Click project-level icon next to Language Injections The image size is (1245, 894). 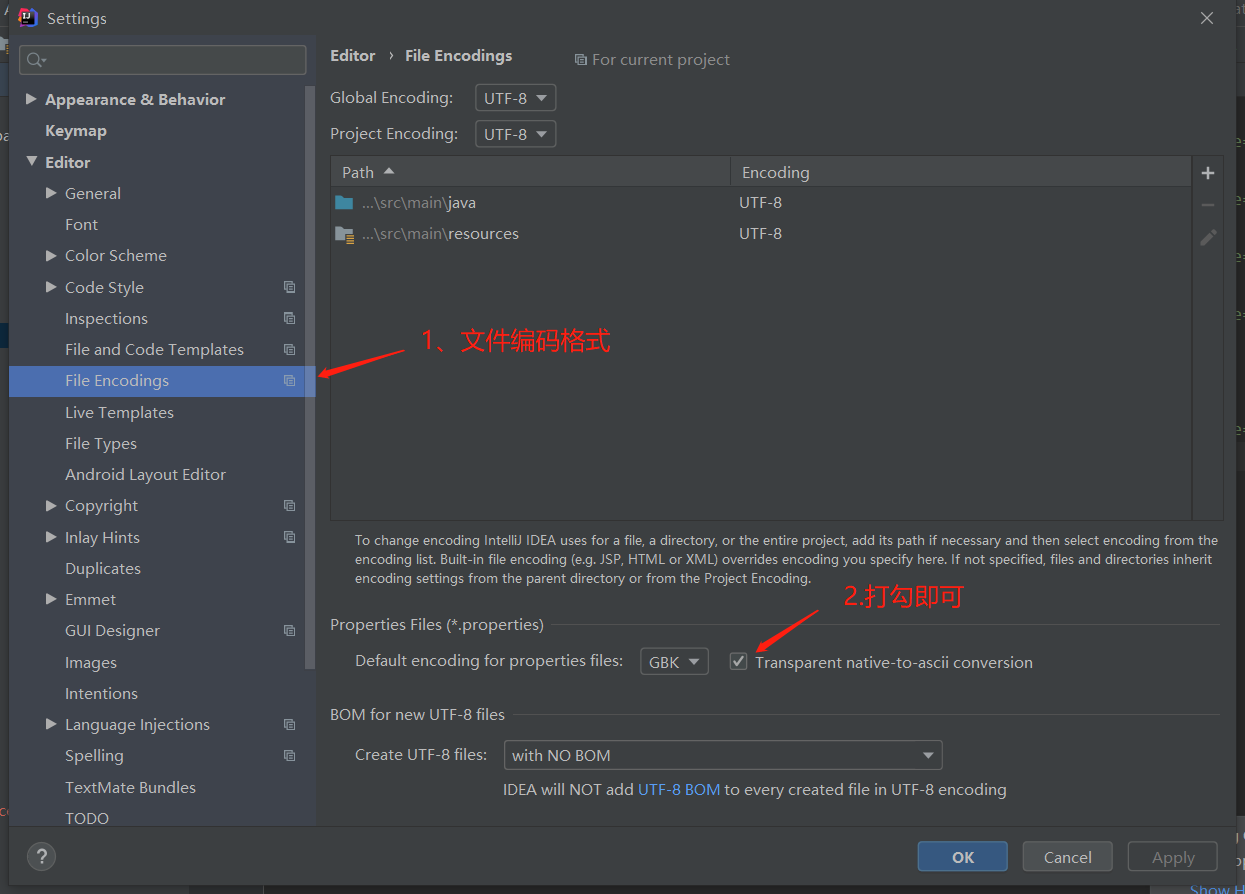click(x=289, y=725)
